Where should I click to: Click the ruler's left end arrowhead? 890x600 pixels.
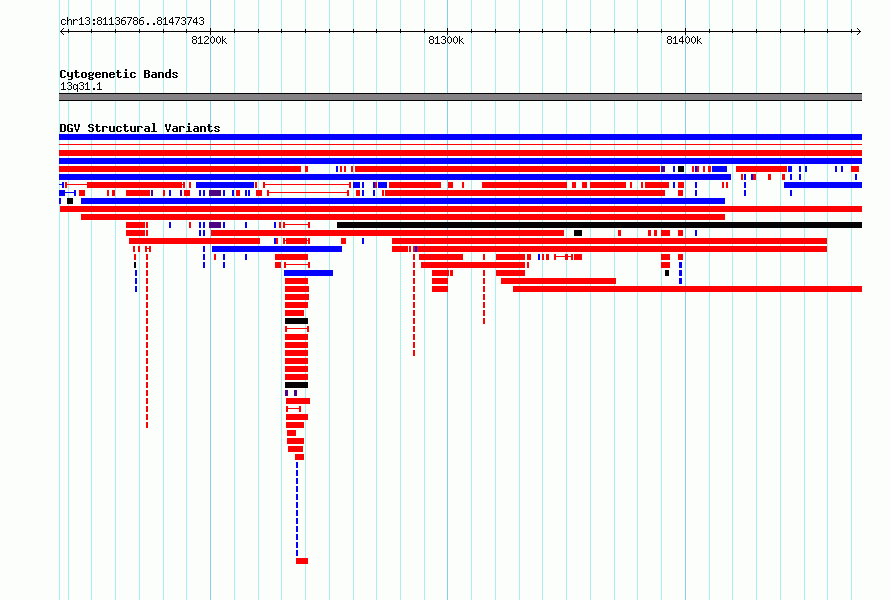[62, 31]
